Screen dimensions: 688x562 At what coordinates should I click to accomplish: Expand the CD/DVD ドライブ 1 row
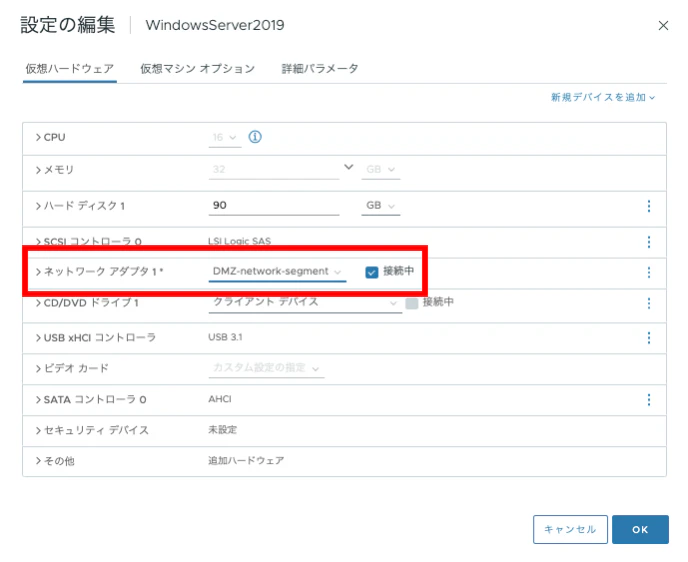click(x=38, y=303)
